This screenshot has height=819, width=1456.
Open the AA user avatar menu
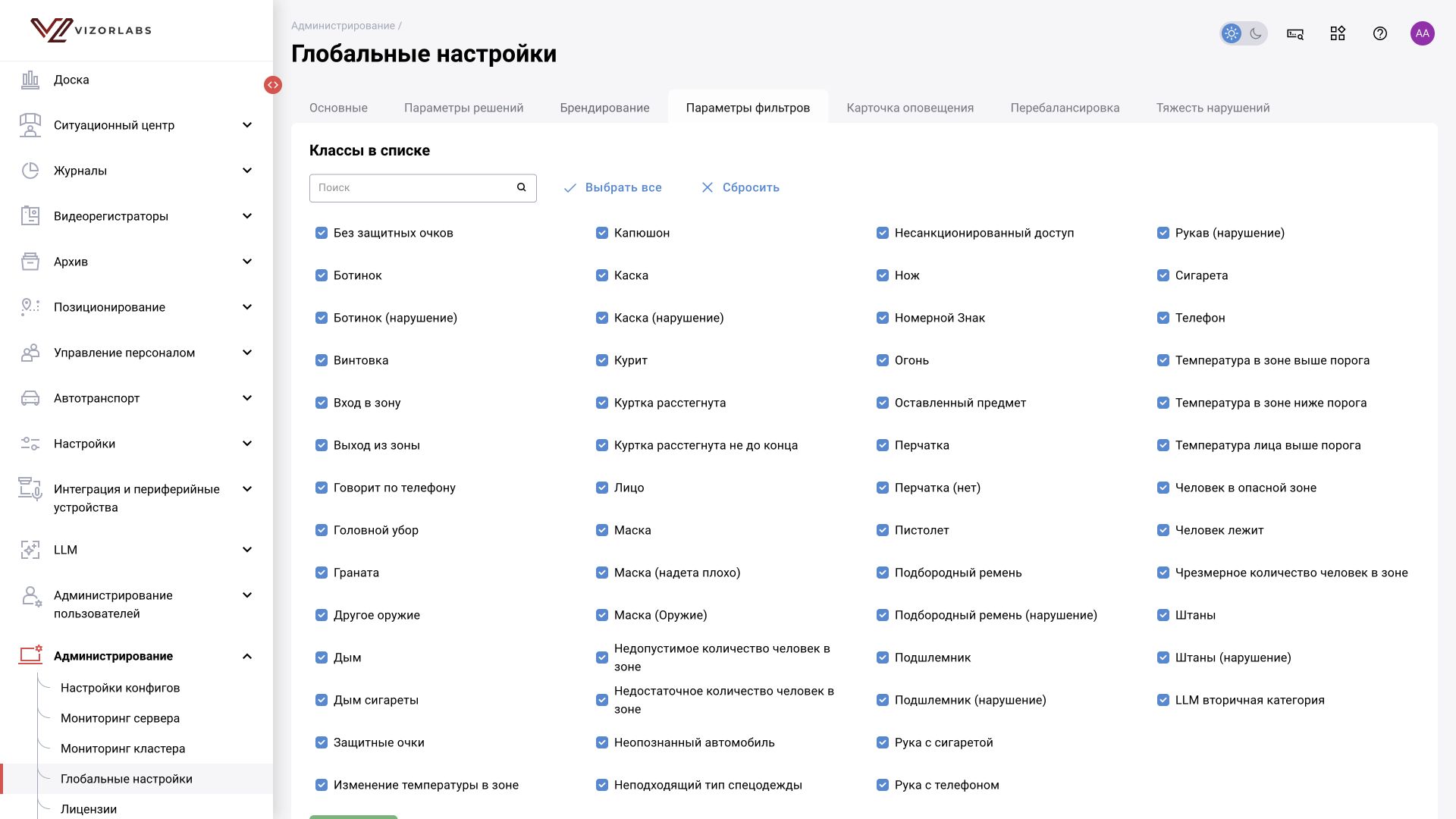tap(1423, 33)
